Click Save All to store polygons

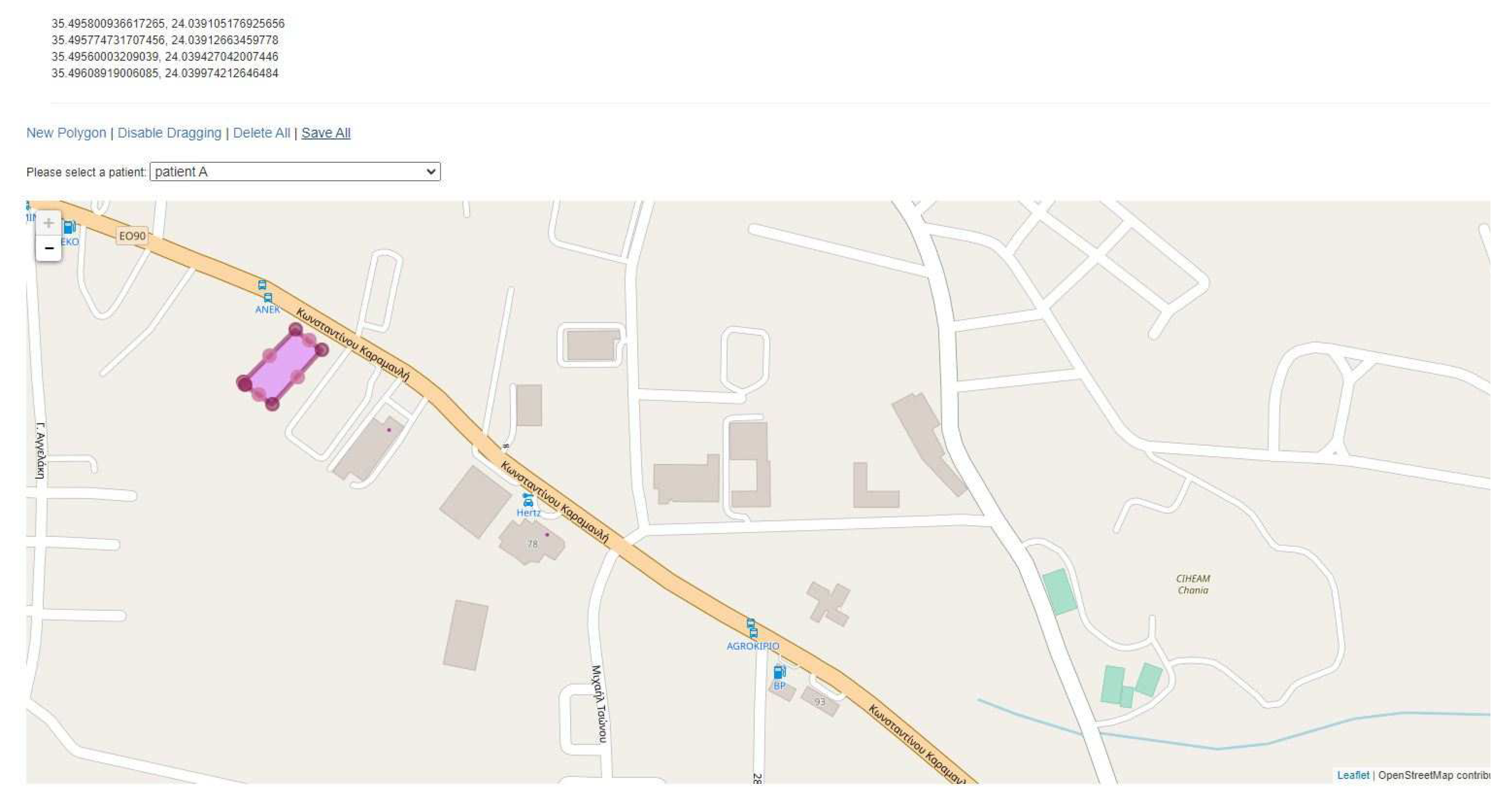(326, 133)
